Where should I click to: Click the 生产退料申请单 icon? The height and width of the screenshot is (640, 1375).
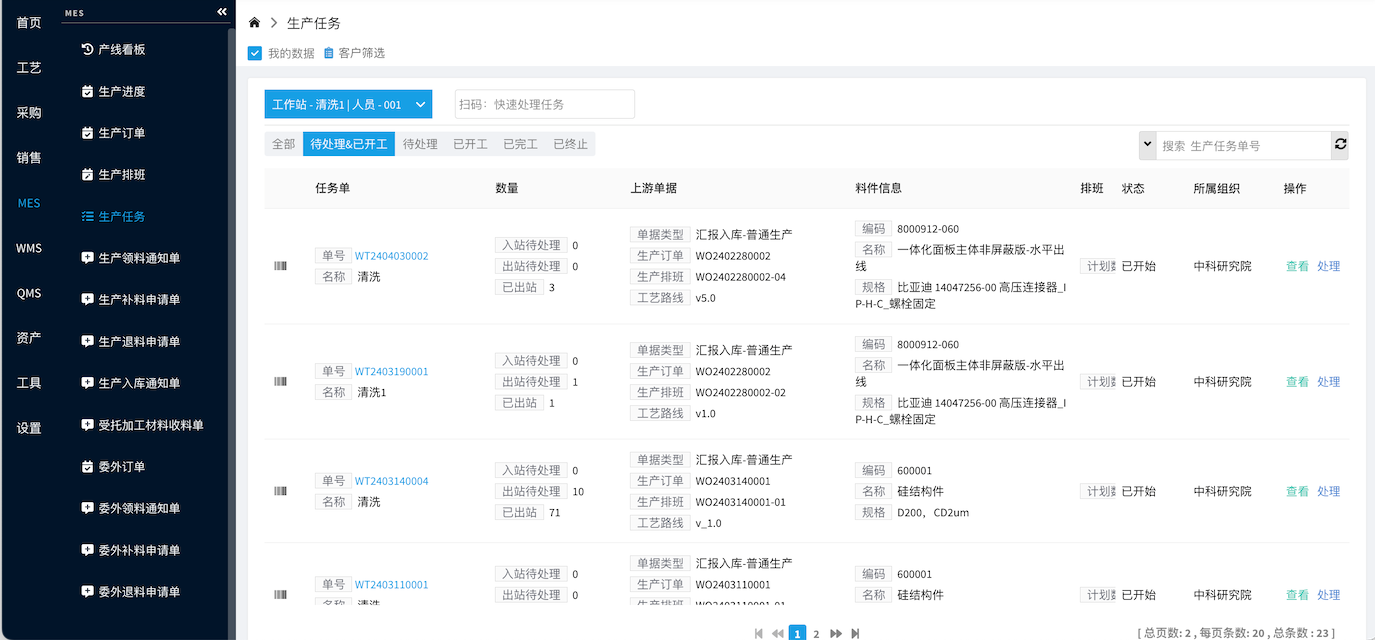(x=87, y=341)
